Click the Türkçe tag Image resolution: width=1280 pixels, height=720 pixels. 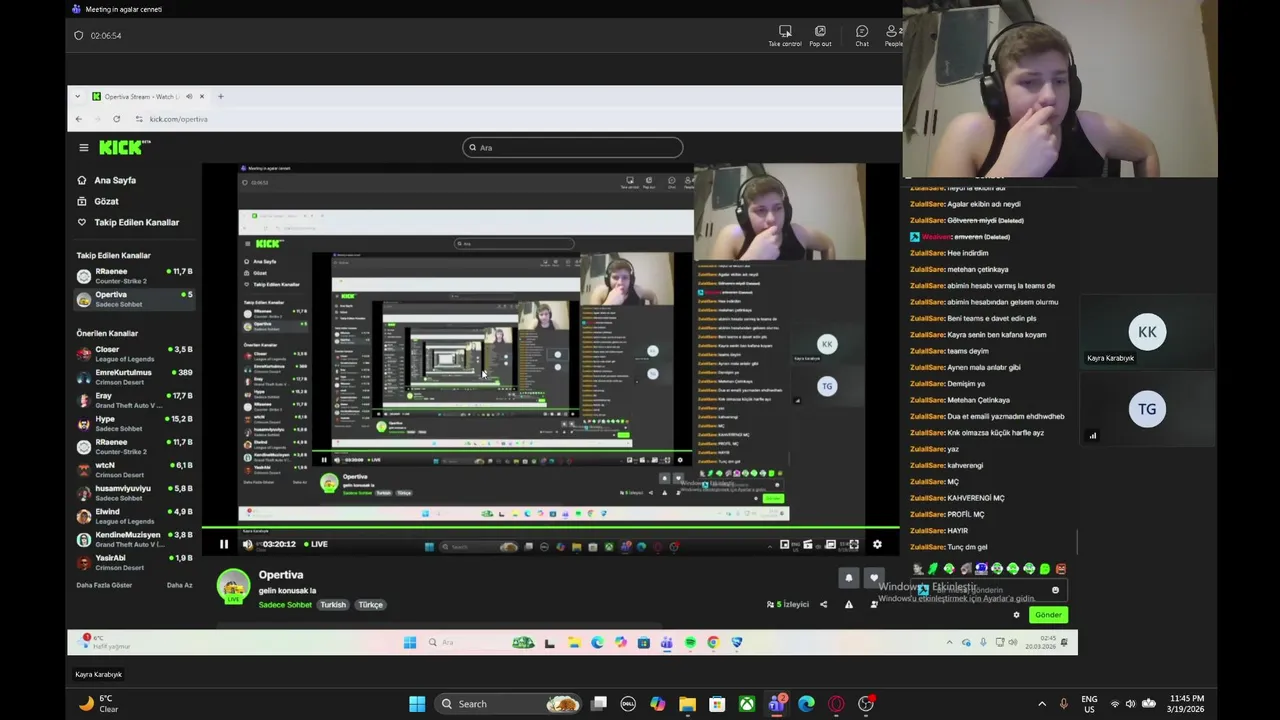click(371, 605)
